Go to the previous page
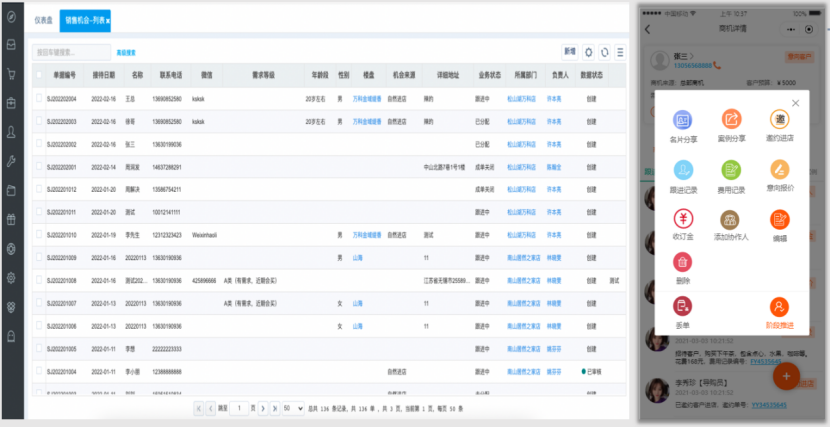The image size is (830, 427). tap(210, 408)
